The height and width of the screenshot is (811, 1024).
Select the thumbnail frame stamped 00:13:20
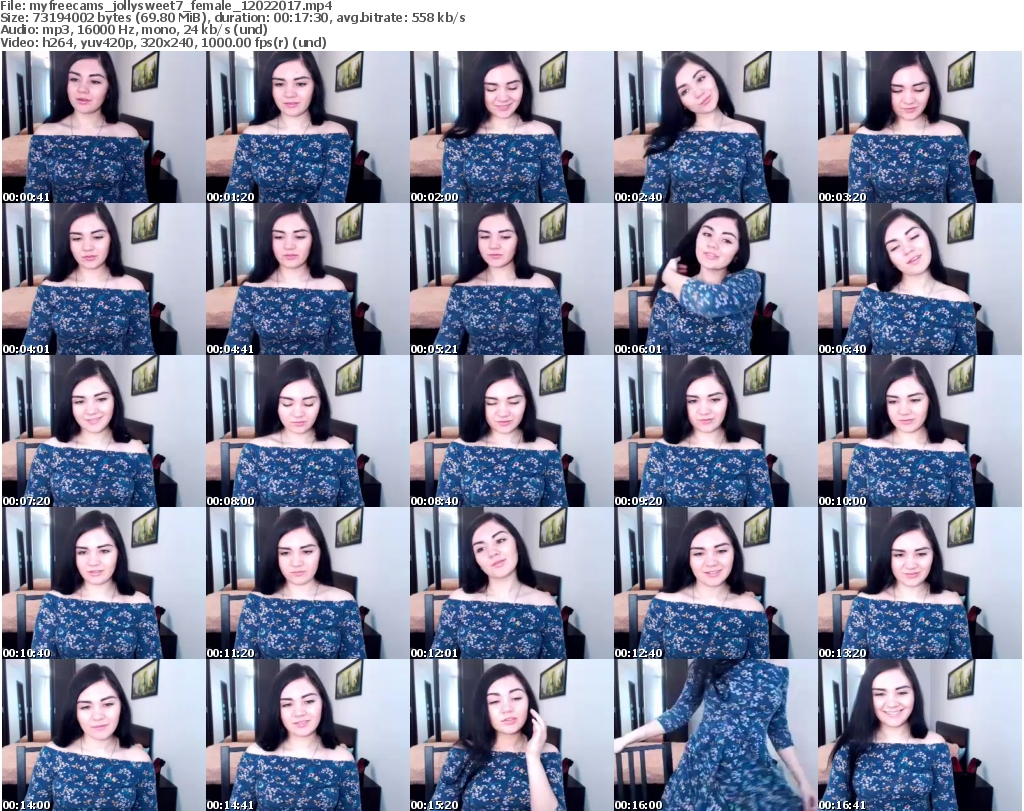920,583
